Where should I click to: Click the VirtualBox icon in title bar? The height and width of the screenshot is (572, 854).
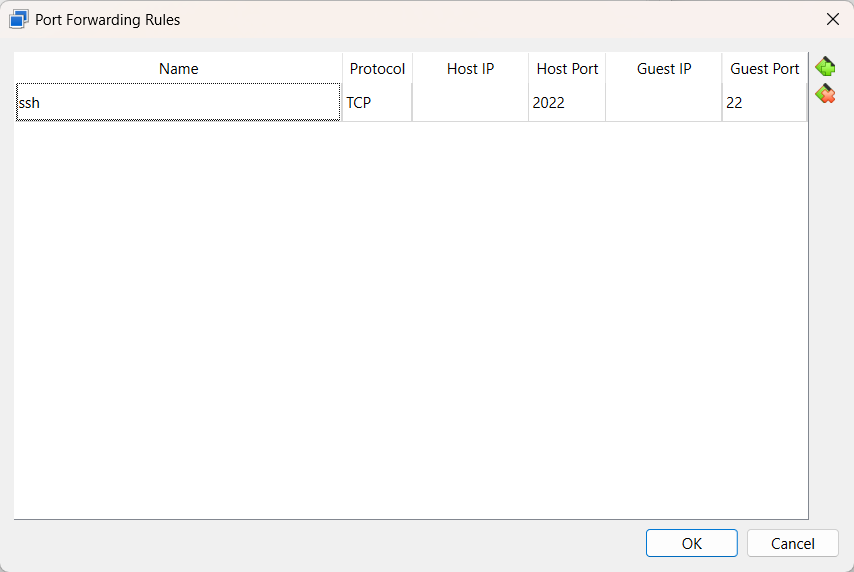(x=19, y=20)
